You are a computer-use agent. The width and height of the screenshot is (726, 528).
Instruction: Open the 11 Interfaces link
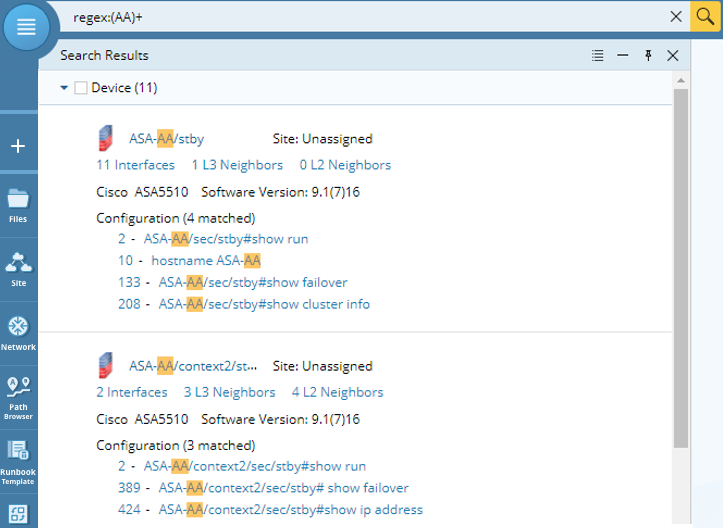click(136, 165)
